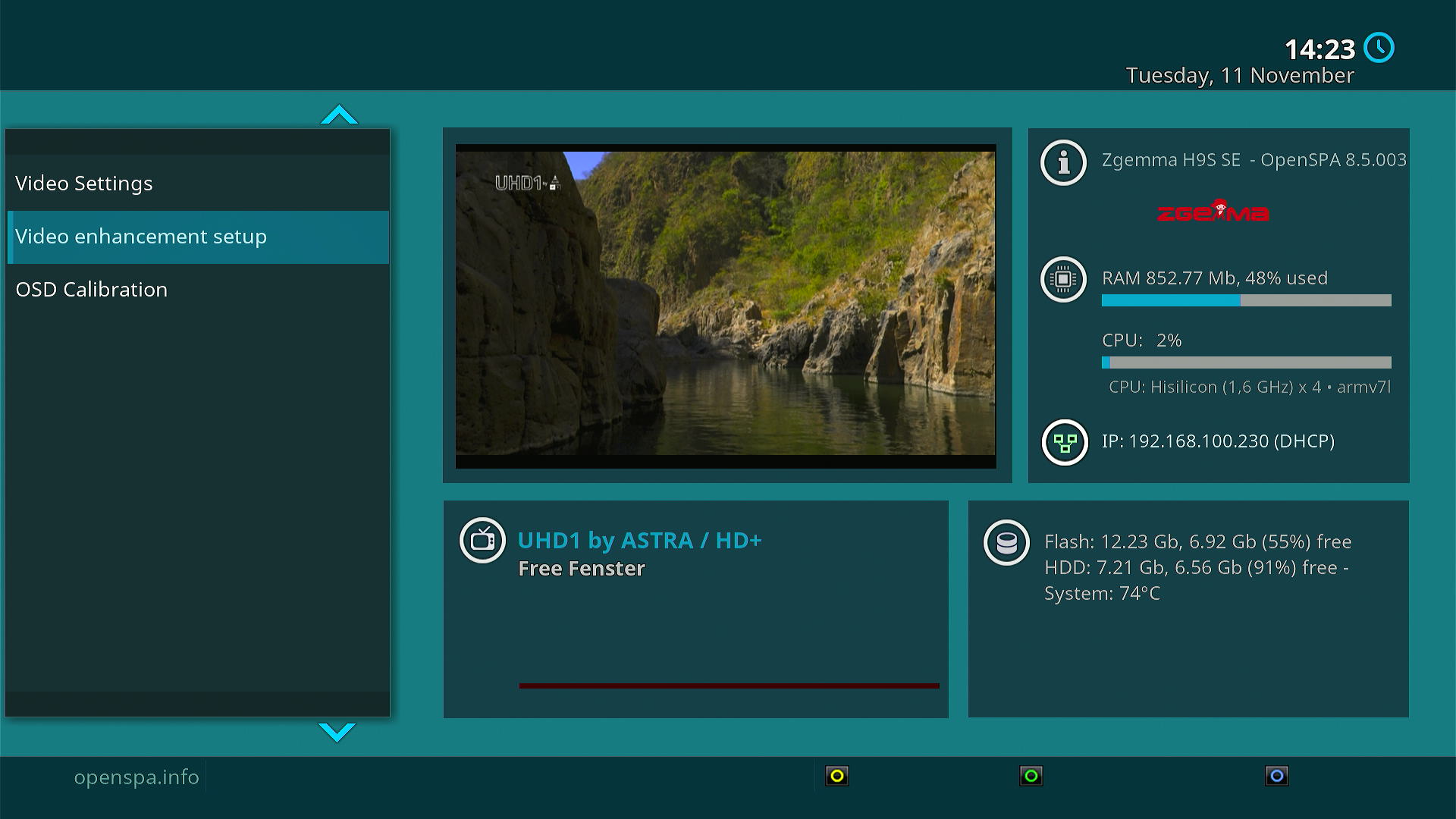Click the TV channel icon
The height and width of the screenshot is (819, 1456).
pyautogui.click(x=482, y=541)
